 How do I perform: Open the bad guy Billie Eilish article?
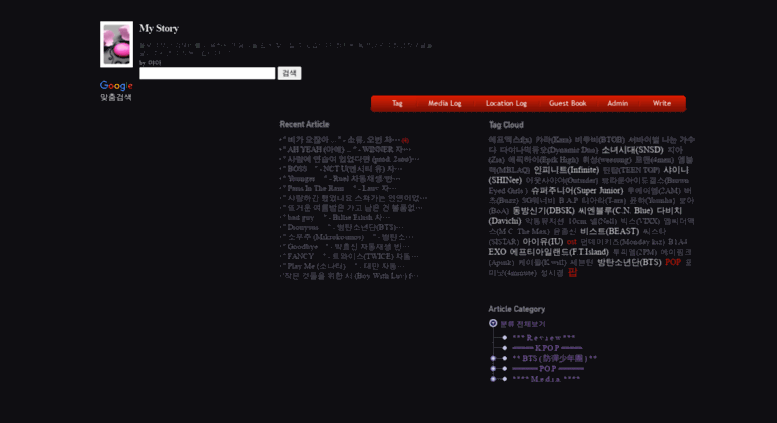pos(336,217)
